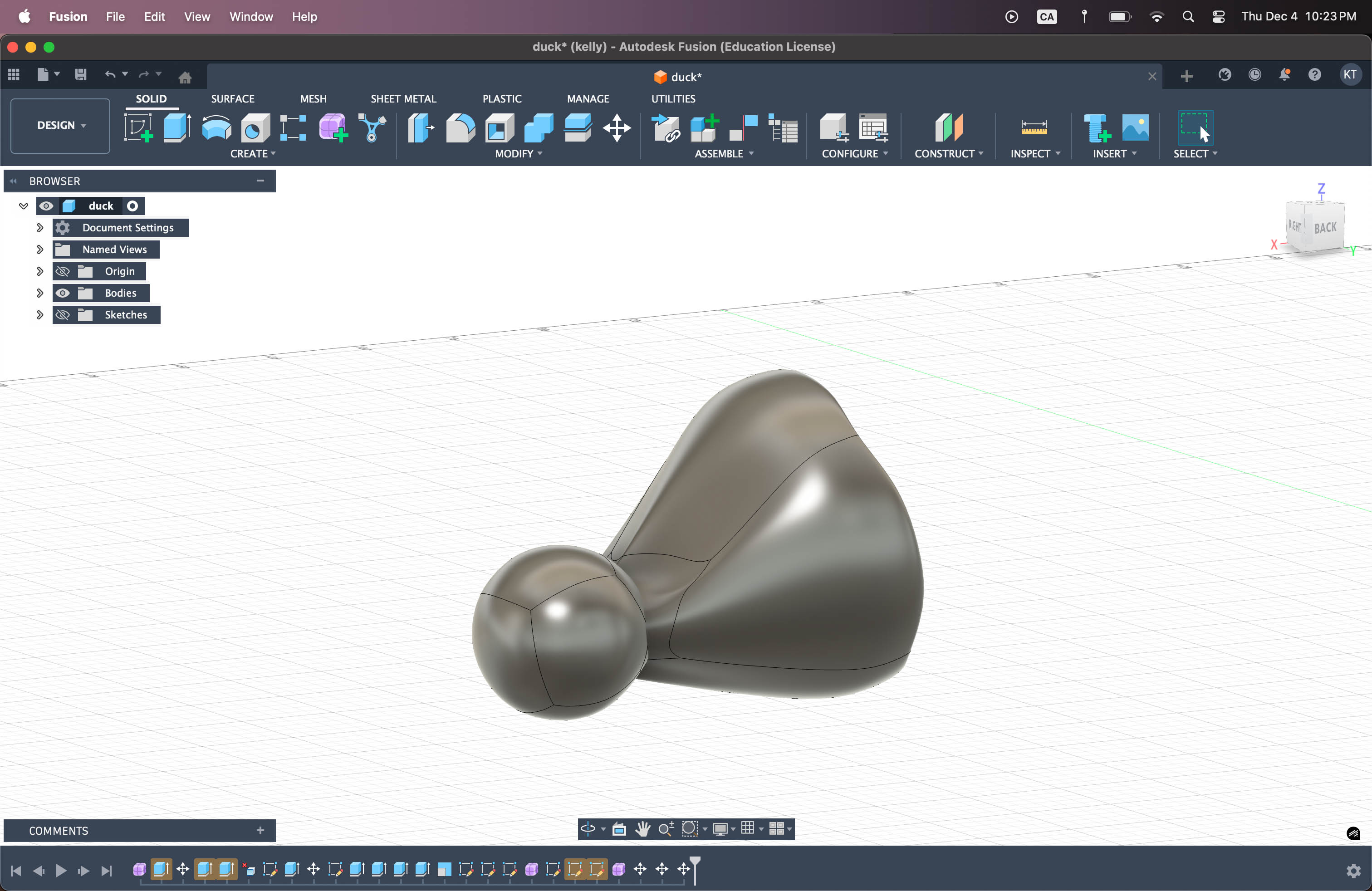Switch to the SURFACE tab
Image resolution: width=1372 pixels, height=891 pixels.
pos(232,98)
